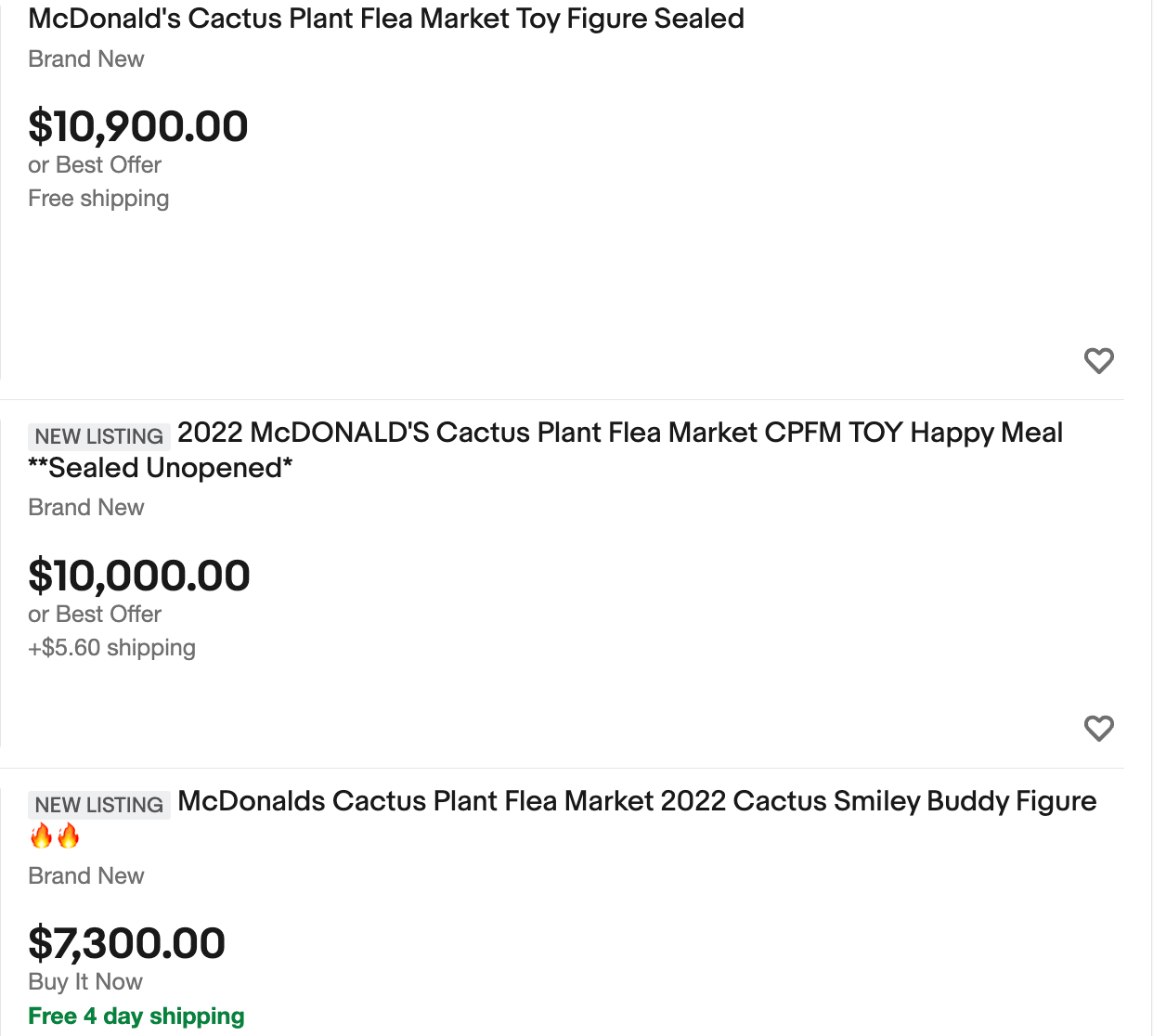1166x1036 pixels.
Task: Click "or Best Offer" under $10,000.00
Action: (95, 615)
